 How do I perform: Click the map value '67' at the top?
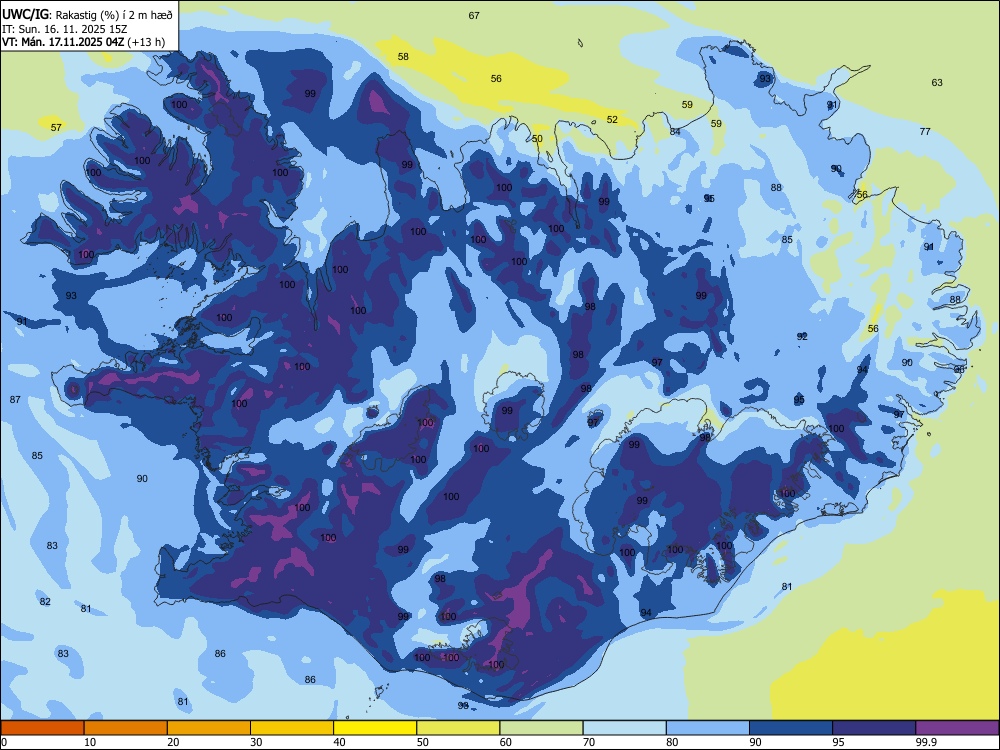474,15
